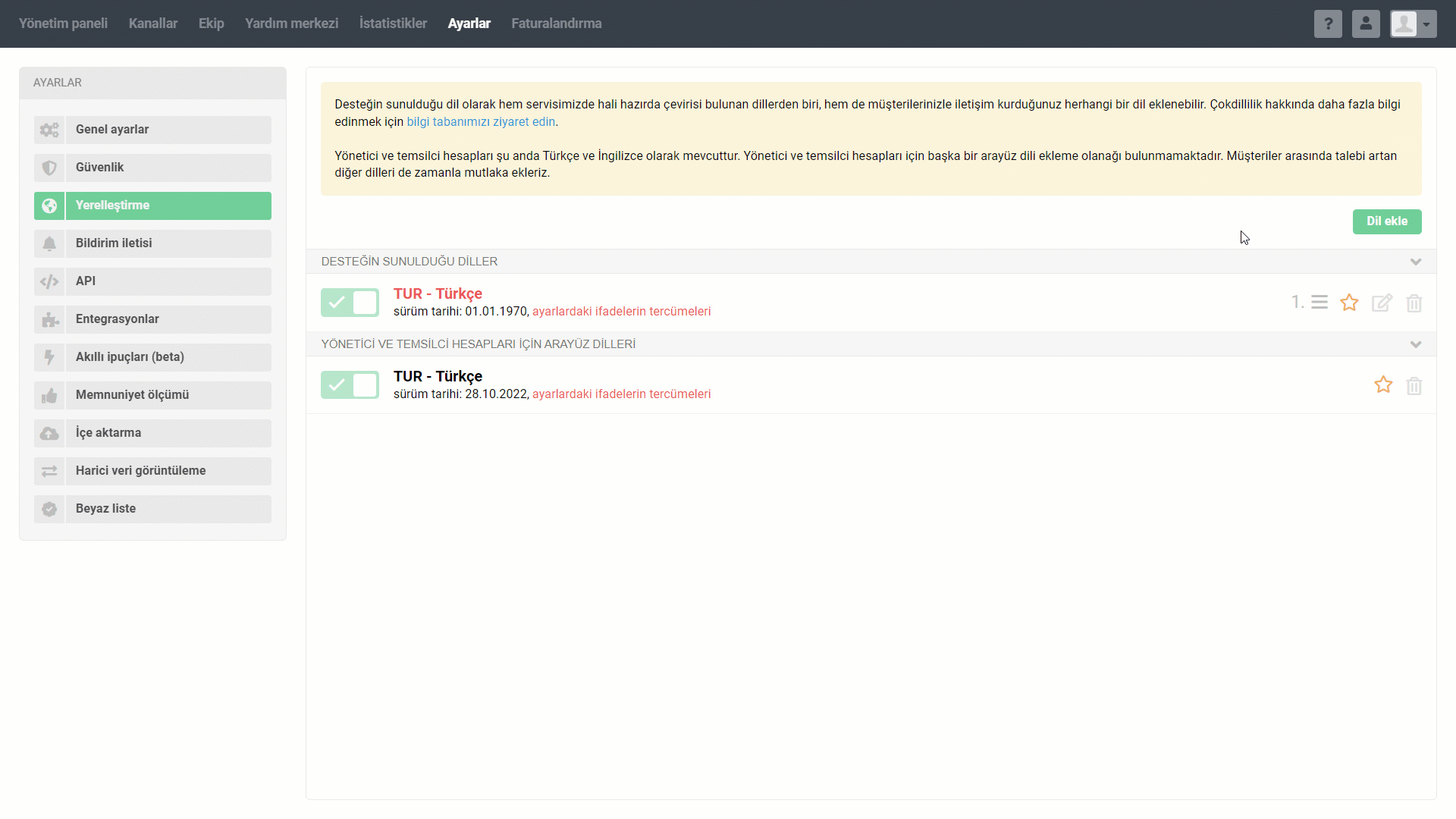Delete support language Türkçe with trash icon
The height and width of the screenshot is (819, 1456).
pos(1414,303)
